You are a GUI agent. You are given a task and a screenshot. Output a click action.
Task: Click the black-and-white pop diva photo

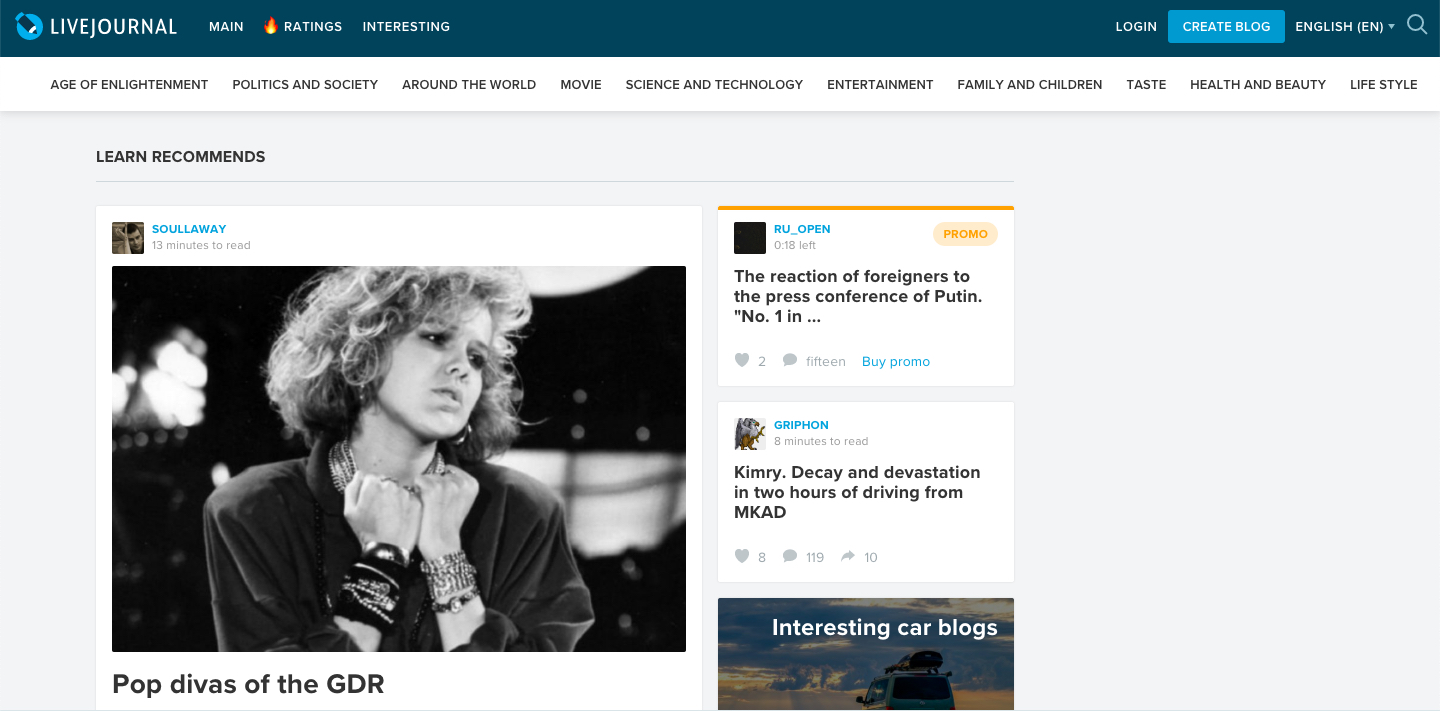pos(399,459)
